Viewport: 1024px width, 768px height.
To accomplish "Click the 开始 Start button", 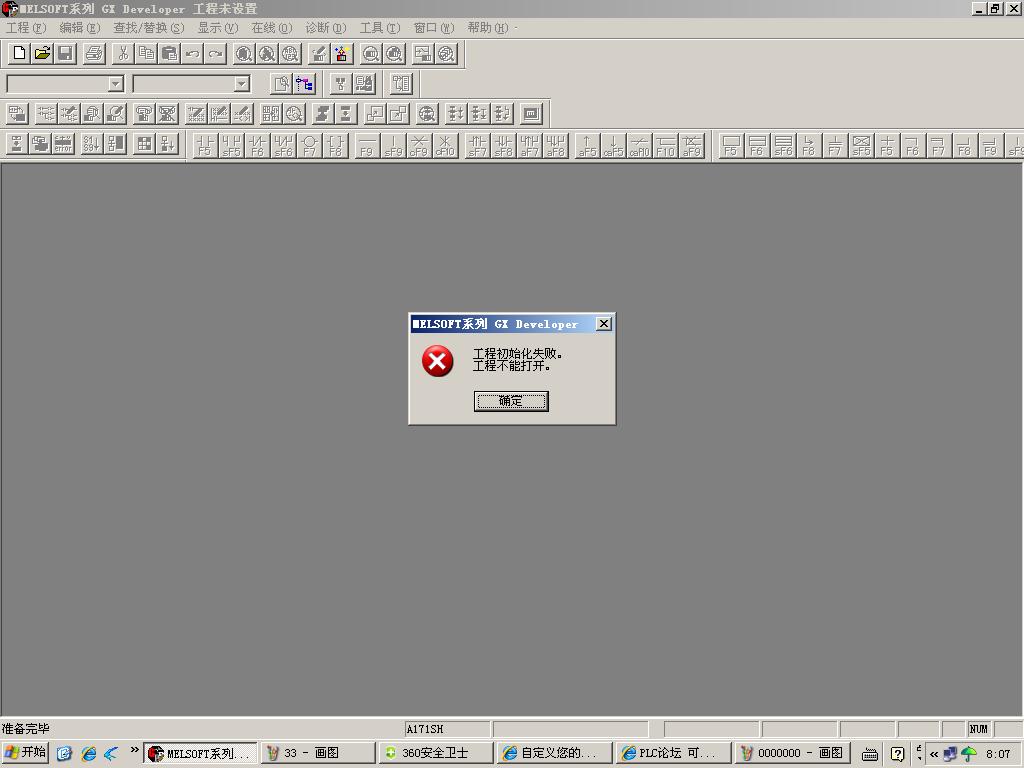I will pos(25,753).
